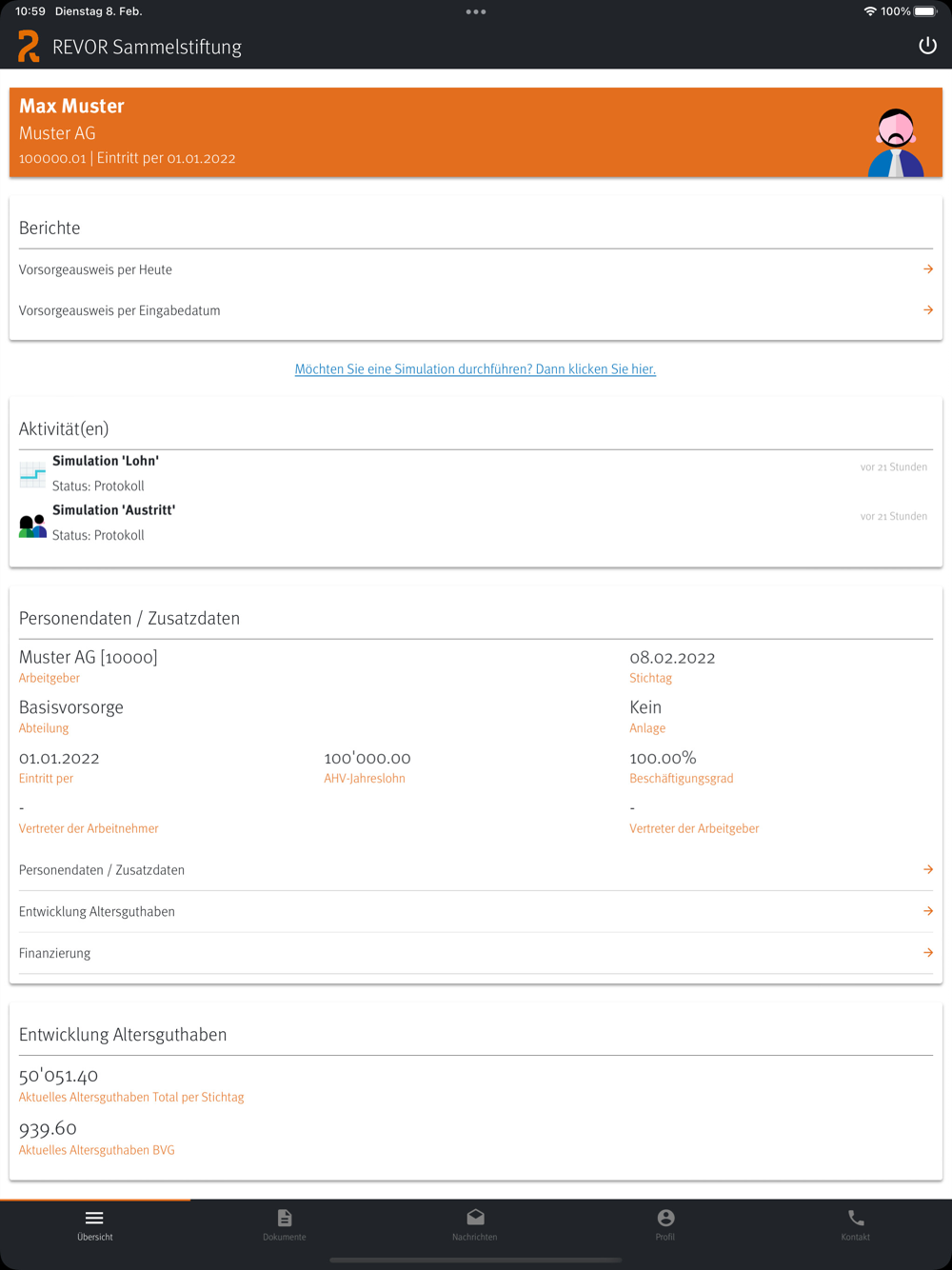Open arrow for Vorsorgeausweis per Eingabedatum
952x1270 pixels.
point(928,310)
